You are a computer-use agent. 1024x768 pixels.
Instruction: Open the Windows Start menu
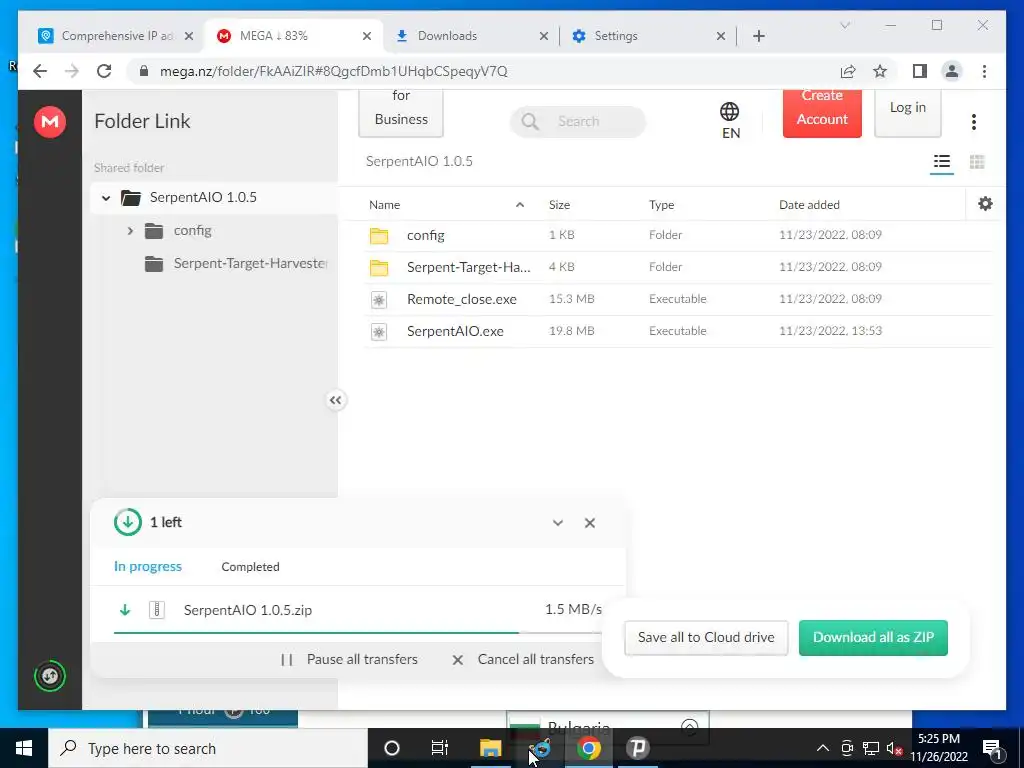pyautogui.click(x=24, y=748)
